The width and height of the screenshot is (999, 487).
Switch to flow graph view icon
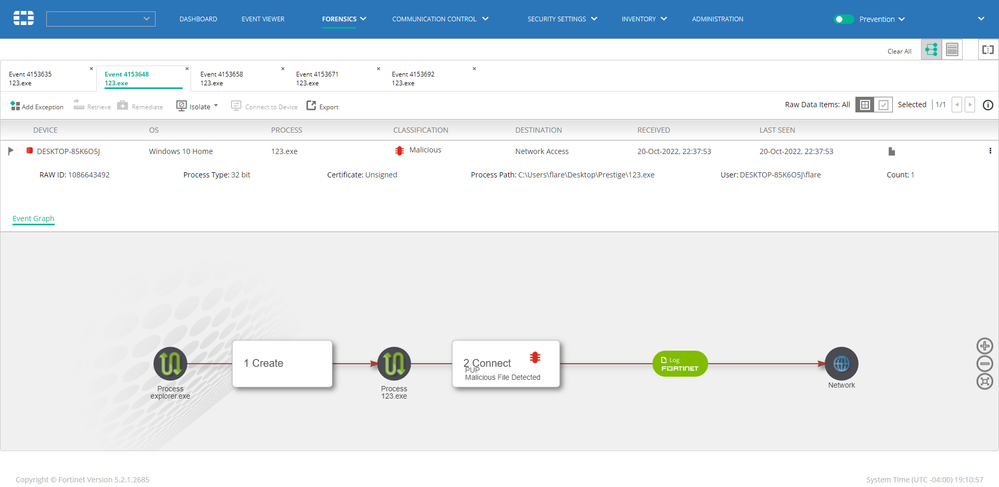coord(931,50)
